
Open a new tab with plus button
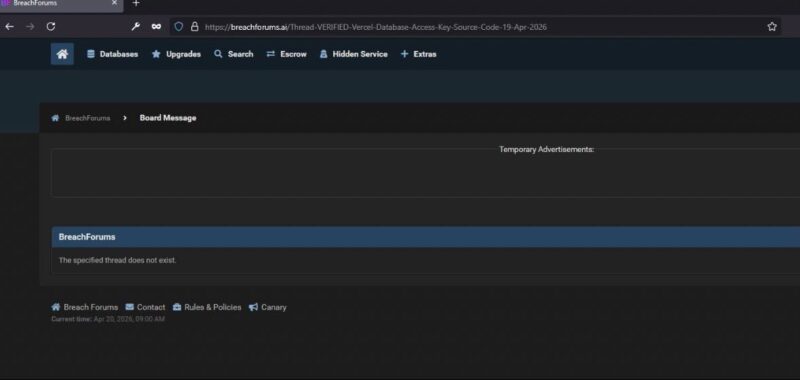coord(136,3)
